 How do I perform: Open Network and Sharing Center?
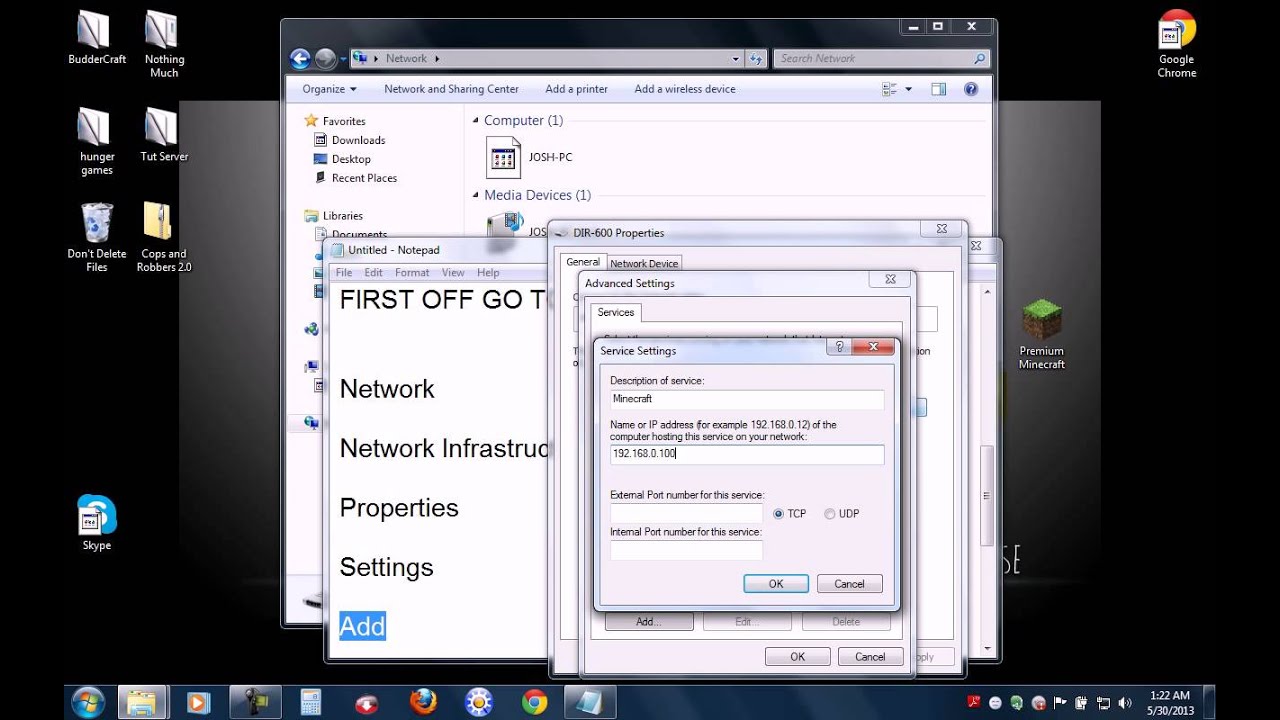coord(451,89)
